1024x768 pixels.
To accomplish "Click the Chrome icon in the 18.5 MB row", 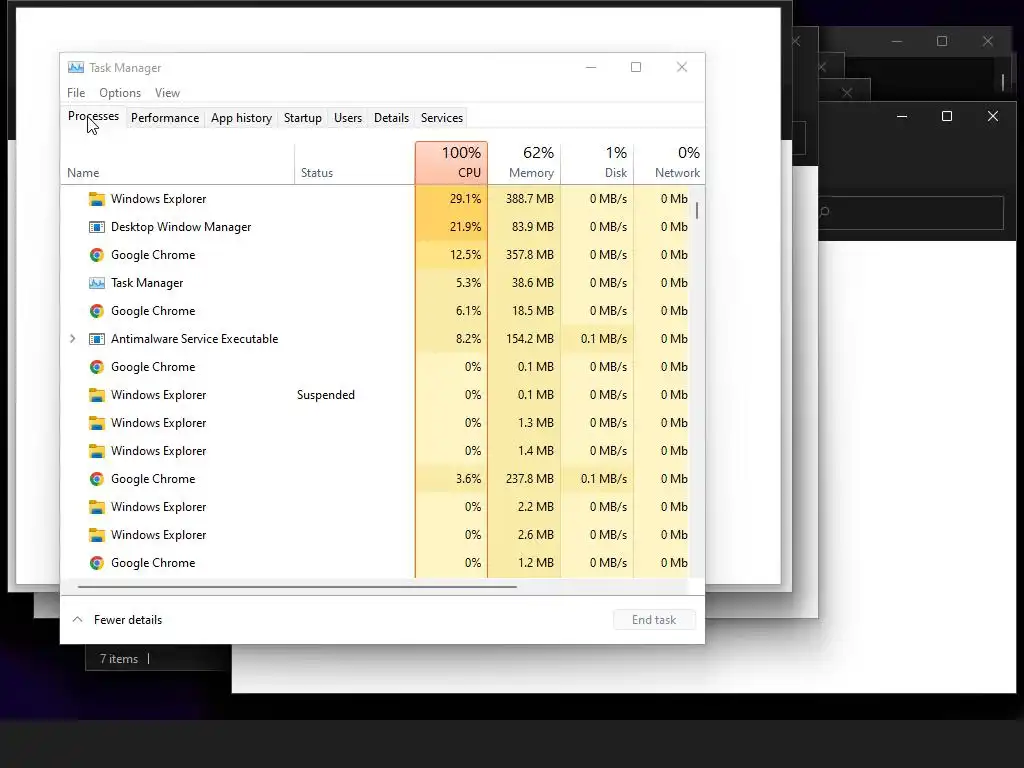I will pyautogui.click(x=97, y=311).
